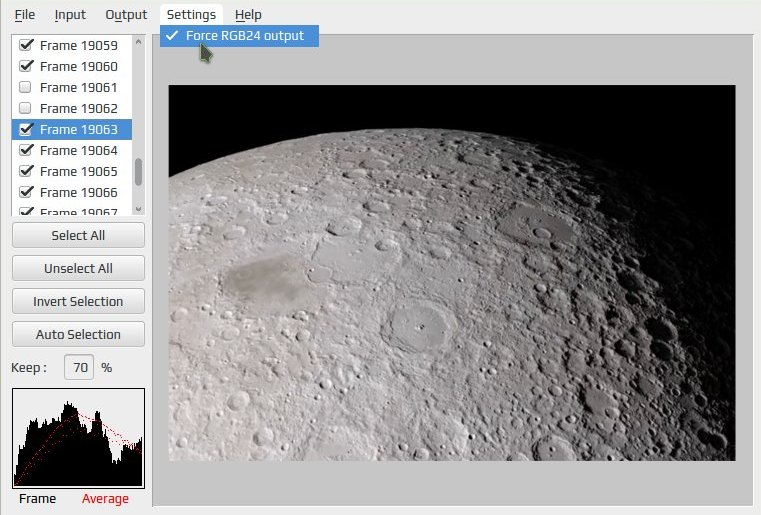
Task: Click the Unselect All button
Action: tap(78, 268)
